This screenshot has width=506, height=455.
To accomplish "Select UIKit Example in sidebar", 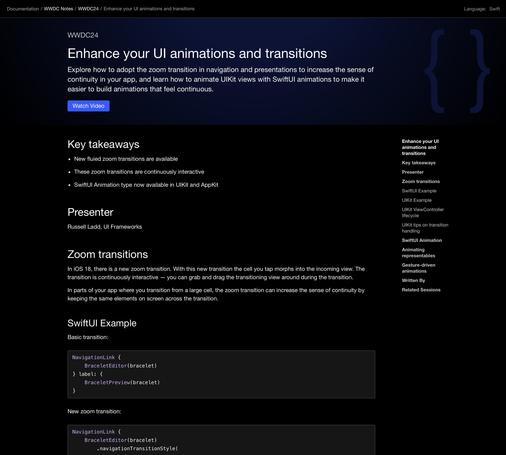I will point(417,200).
